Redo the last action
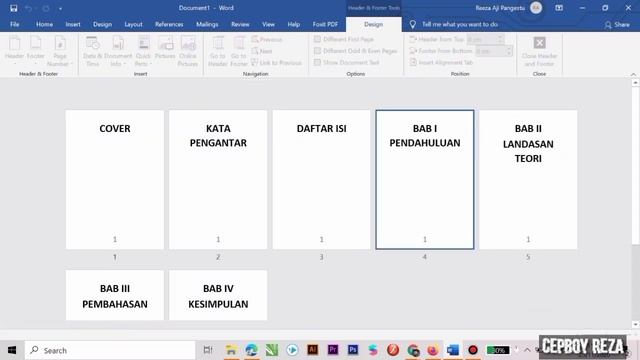 [45, 8]
